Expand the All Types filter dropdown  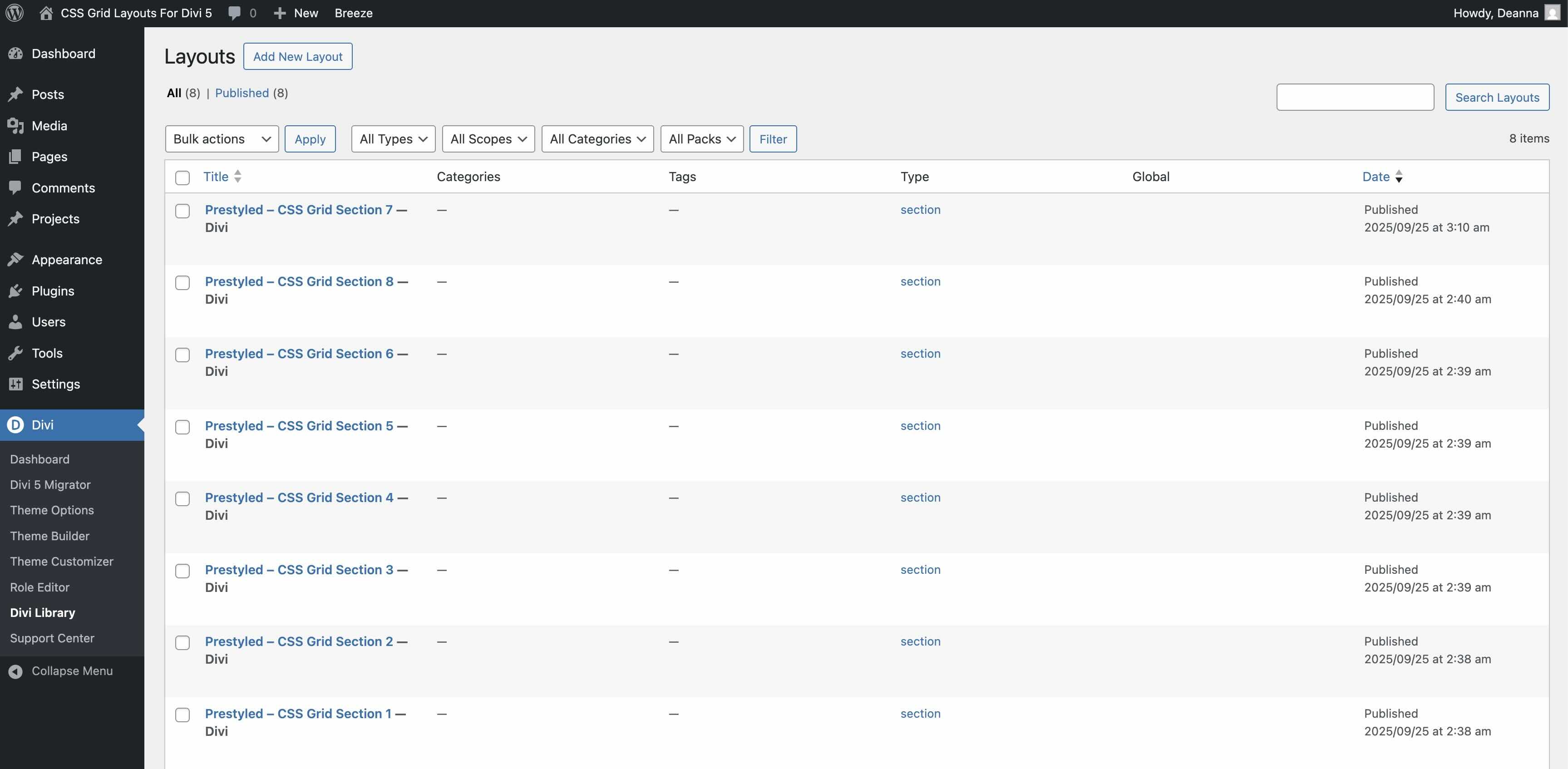click(393, 139)
